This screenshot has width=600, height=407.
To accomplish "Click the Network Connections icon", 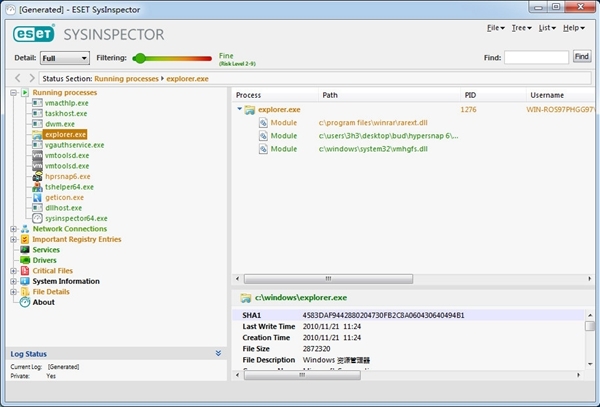I will point(25,229).
